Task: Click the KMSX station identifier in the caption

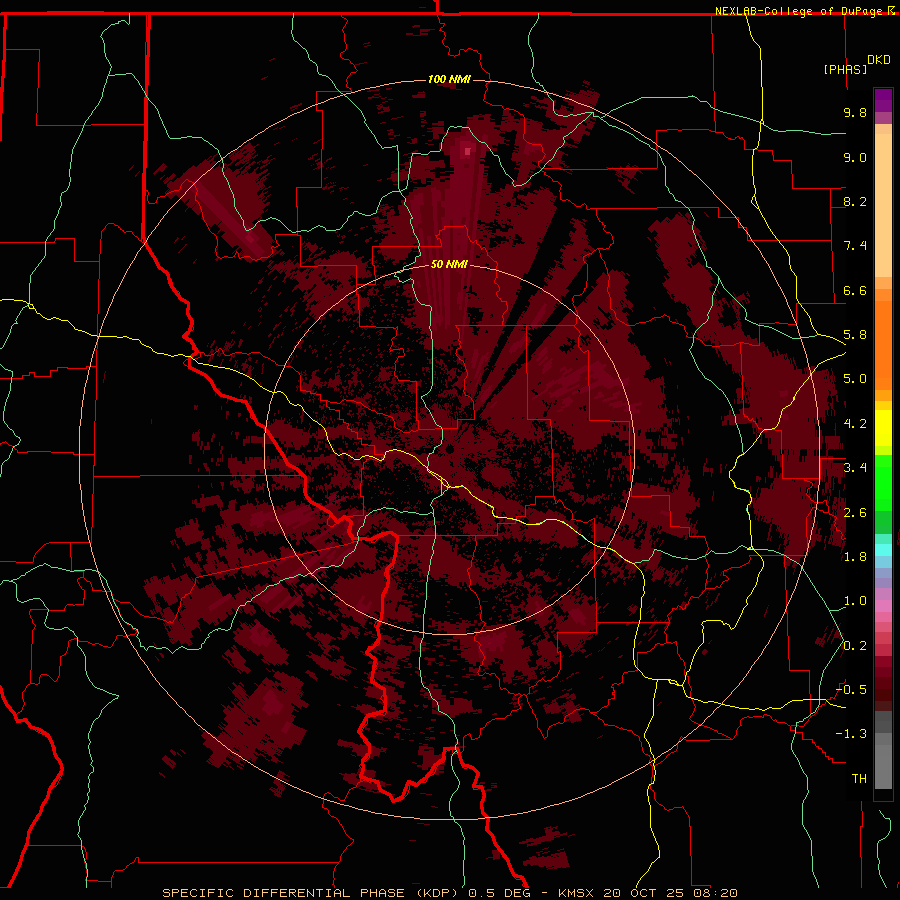Action: point(576,893)
